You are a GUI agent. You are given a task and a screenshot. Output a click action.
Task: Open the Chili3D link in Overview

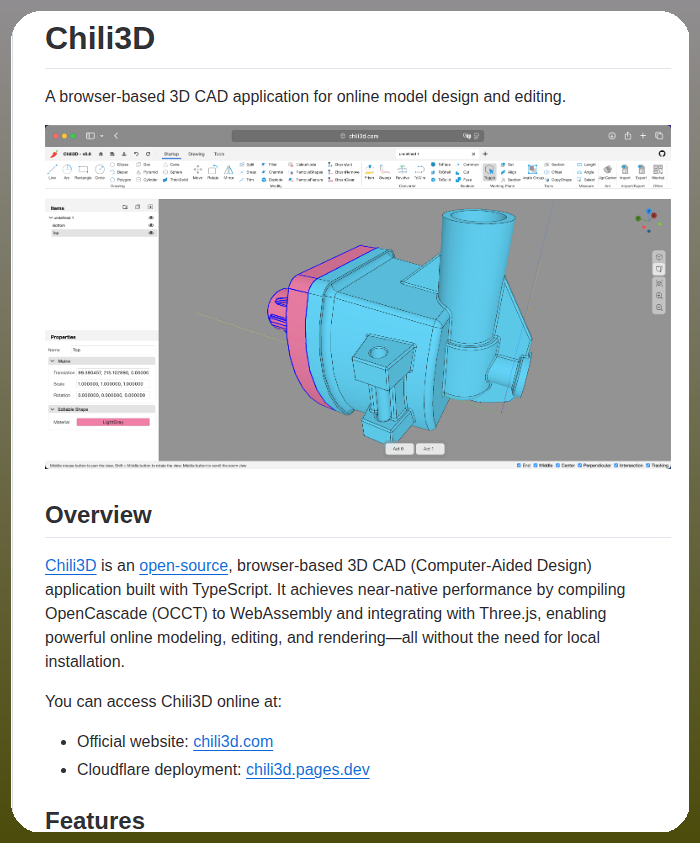pos(70,566)
